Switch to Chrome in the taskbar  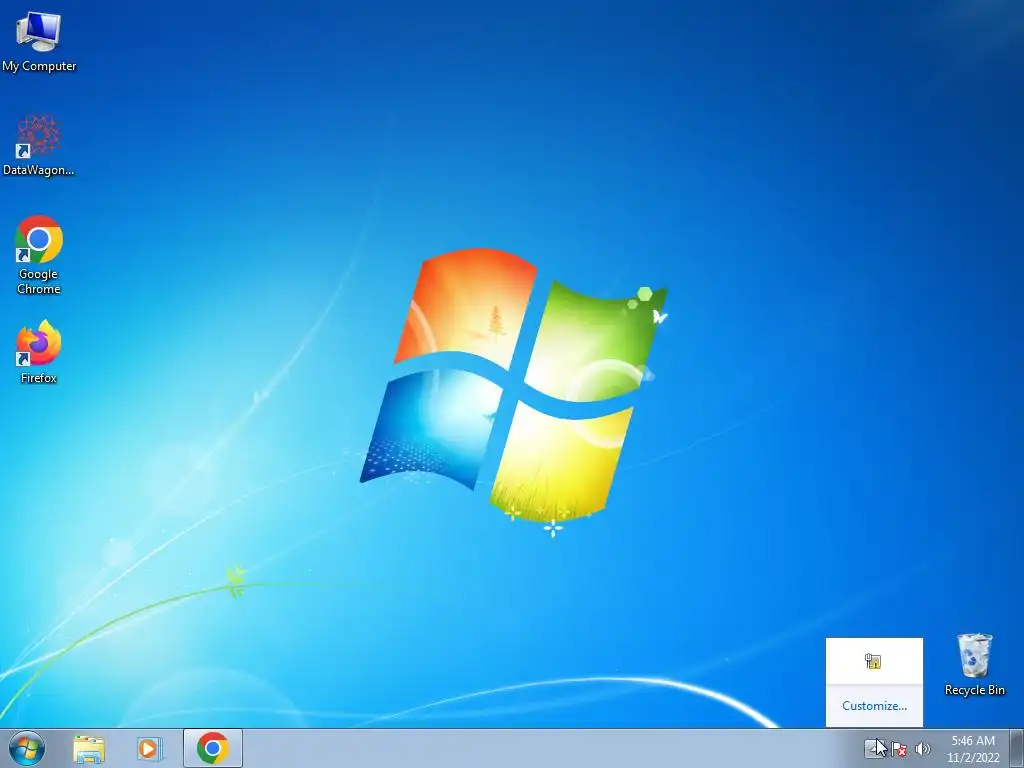click(x=213, y=748)
